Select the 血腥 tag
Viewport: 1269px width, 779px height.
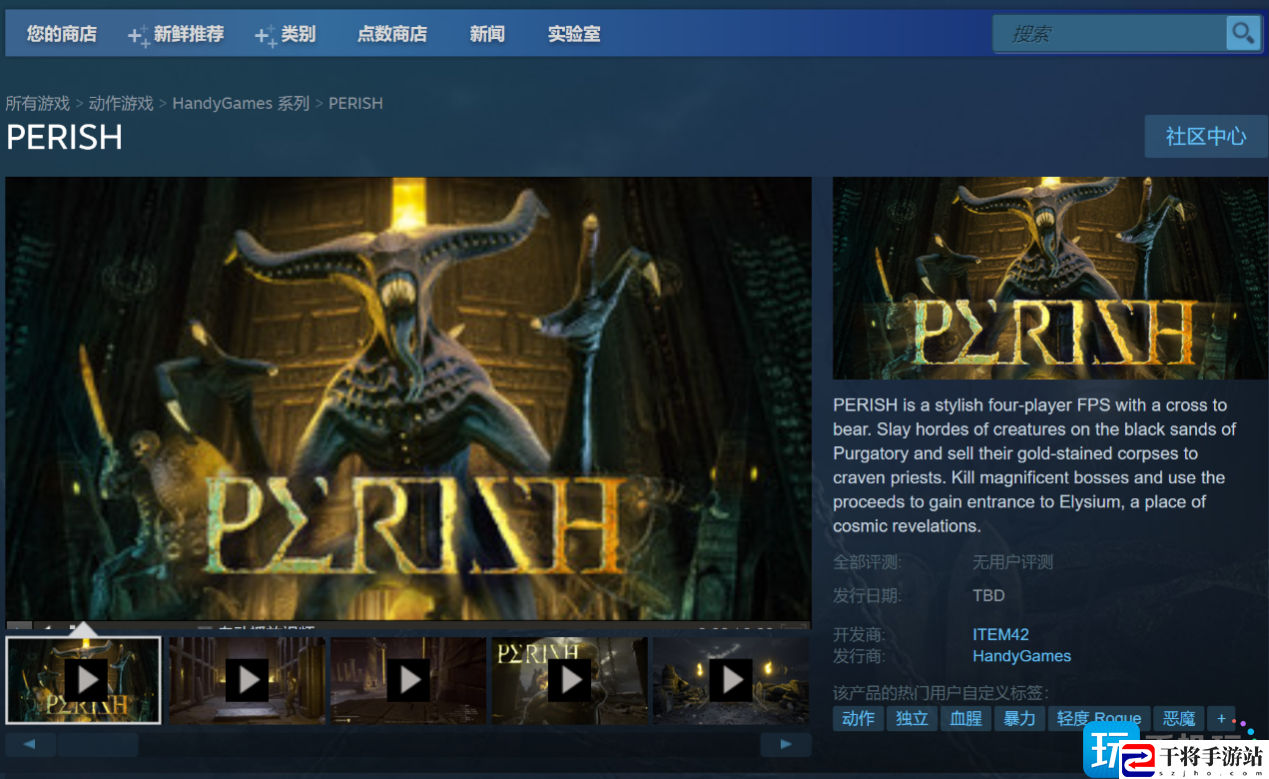(x=966, y=718)
